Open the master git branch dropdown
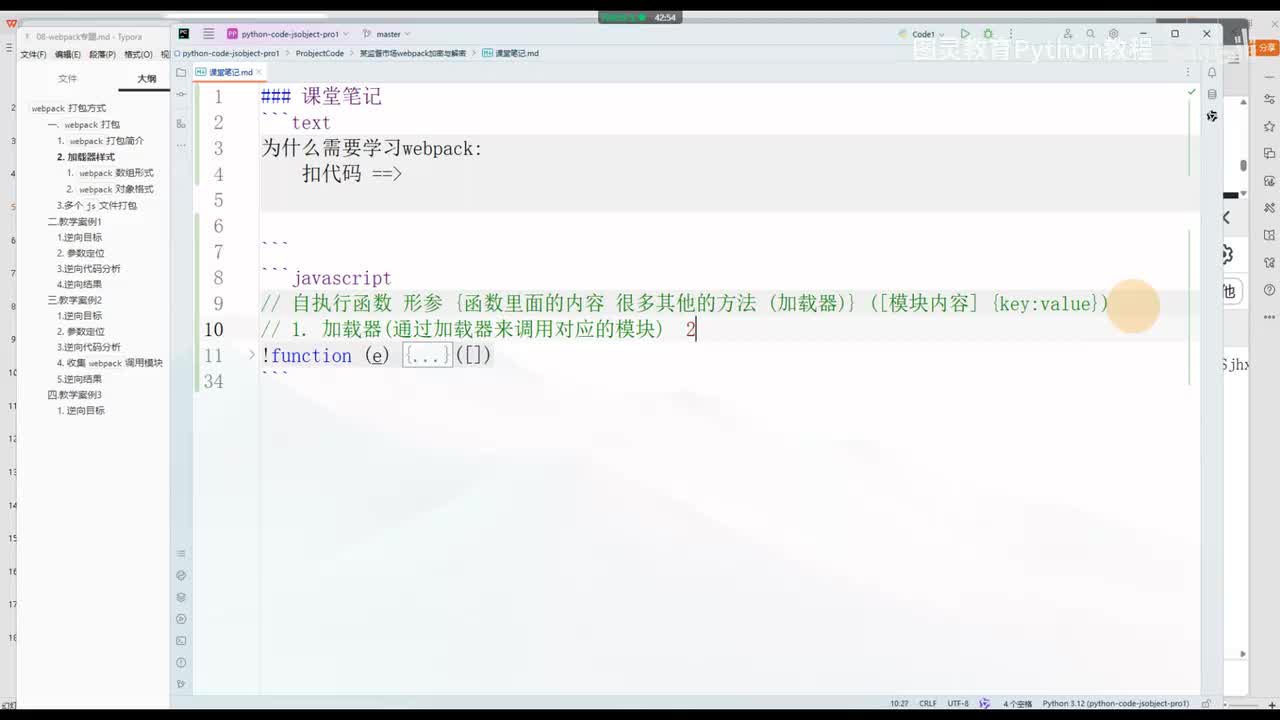 pos(387,34)
